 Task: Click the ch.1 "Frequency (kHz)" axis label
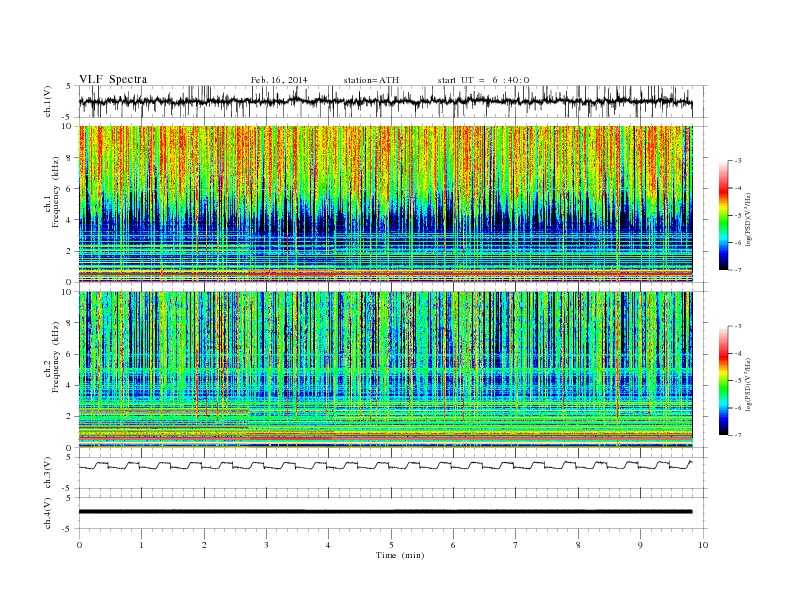[x=56, y=192]
